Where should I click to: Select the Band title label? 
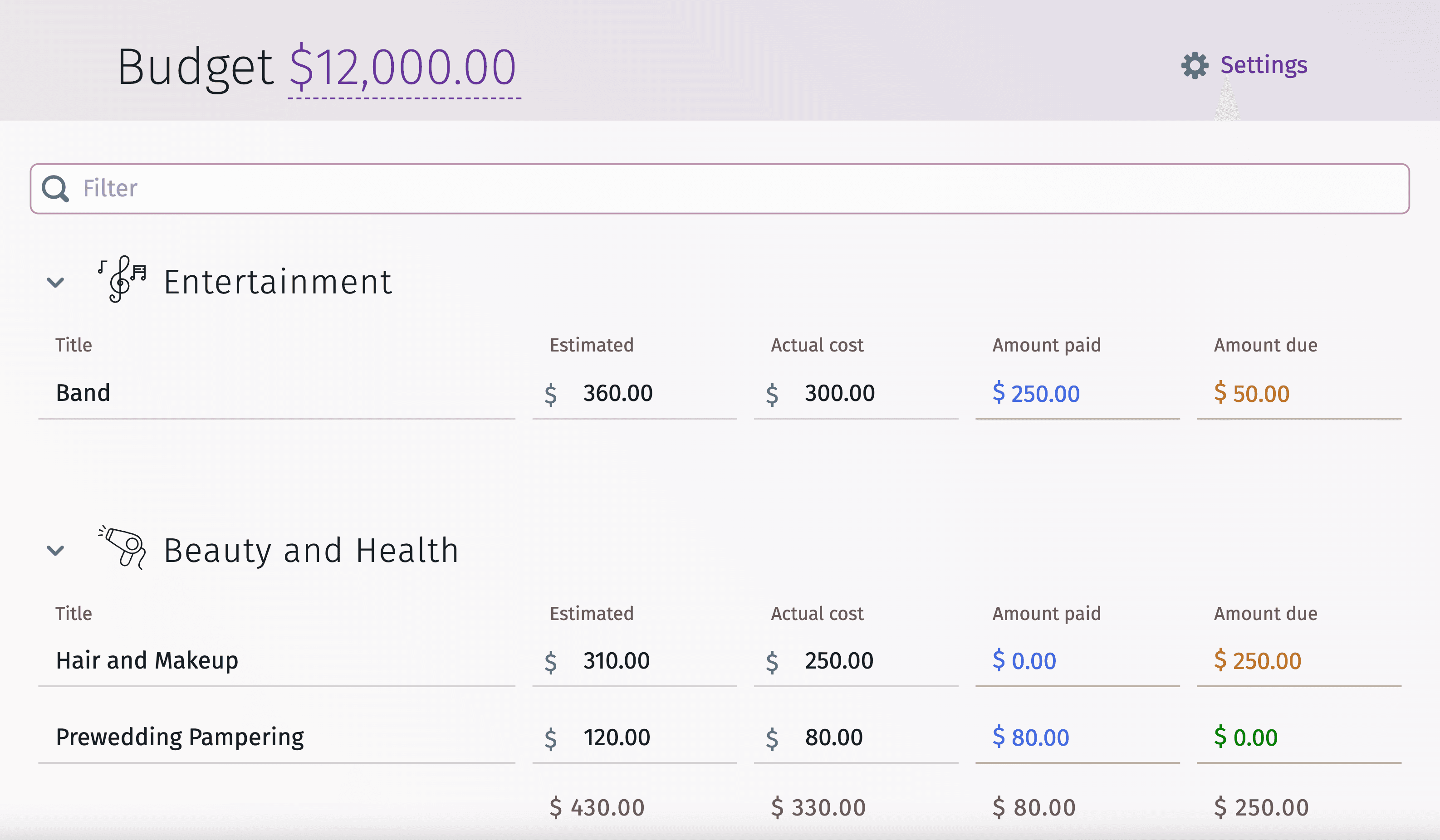point(84,391)
